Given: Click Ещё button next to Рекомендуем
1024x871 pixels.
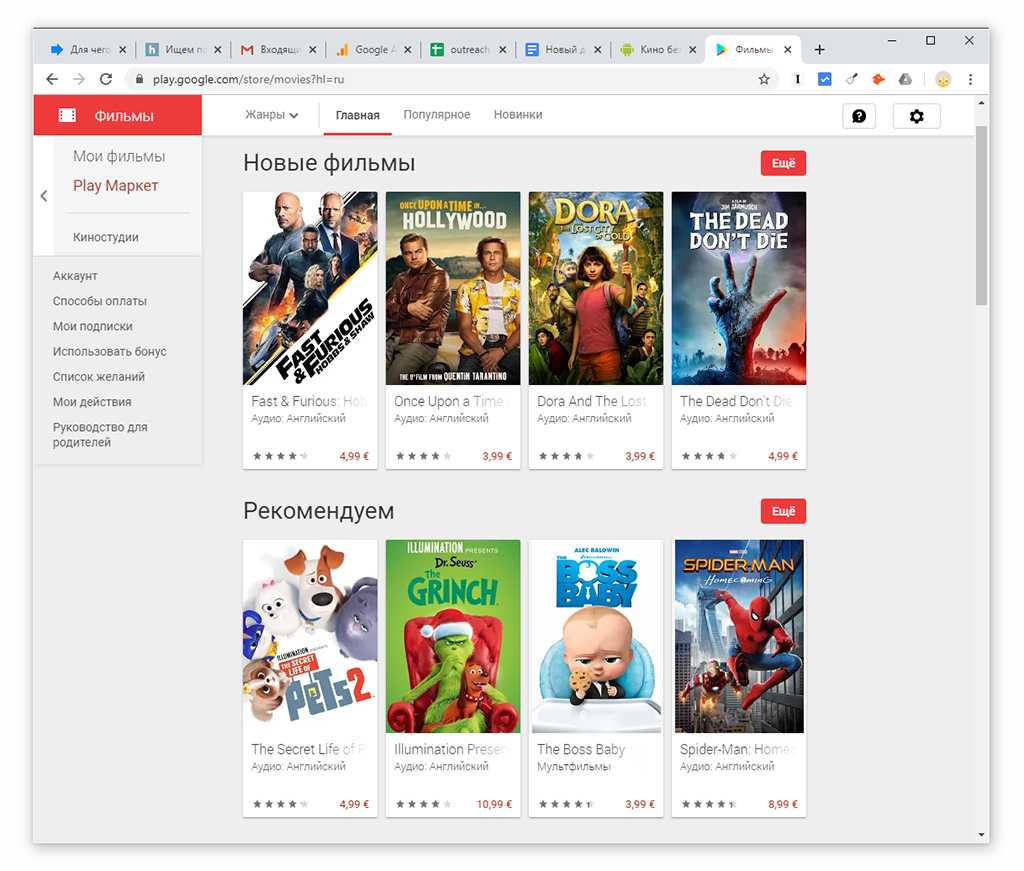Looking at the screenshot, I should (x=783, y=511).
